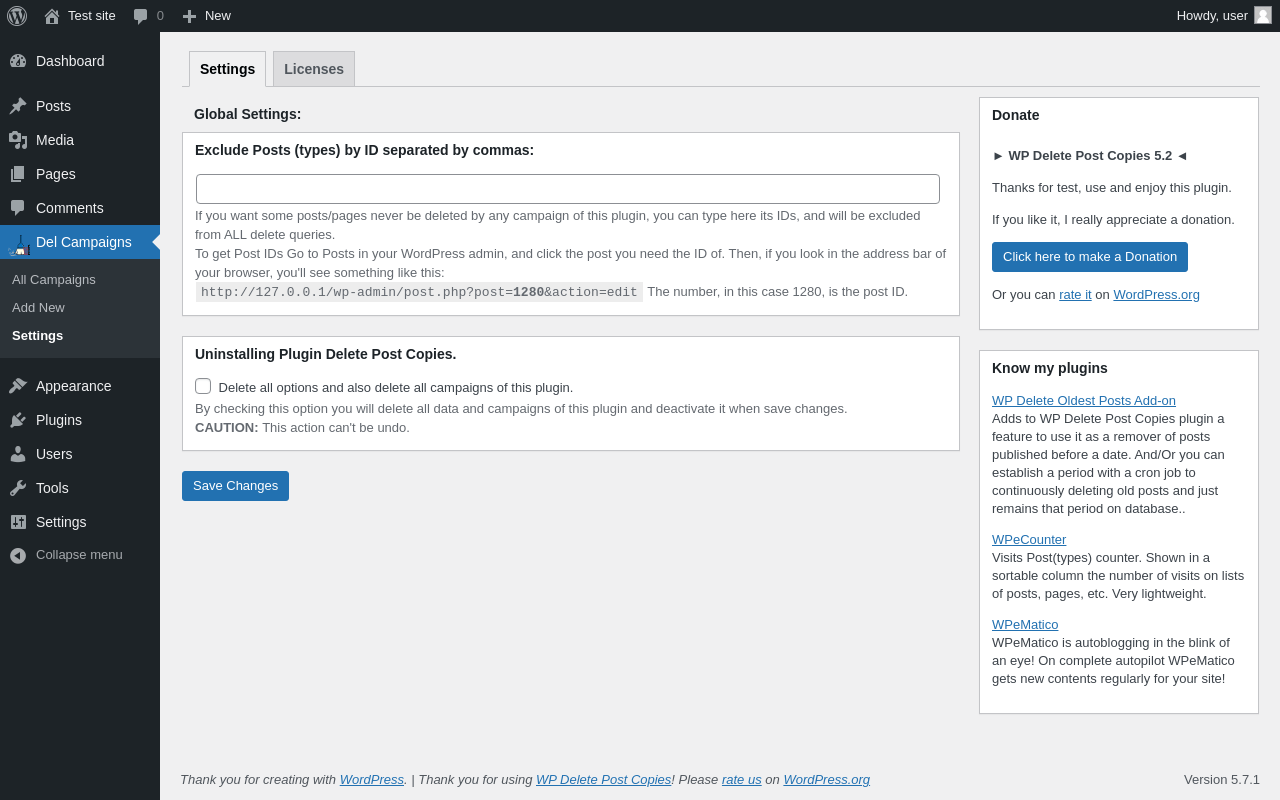
Task: Click the Users person icon
Action: [x=18, y=454]
